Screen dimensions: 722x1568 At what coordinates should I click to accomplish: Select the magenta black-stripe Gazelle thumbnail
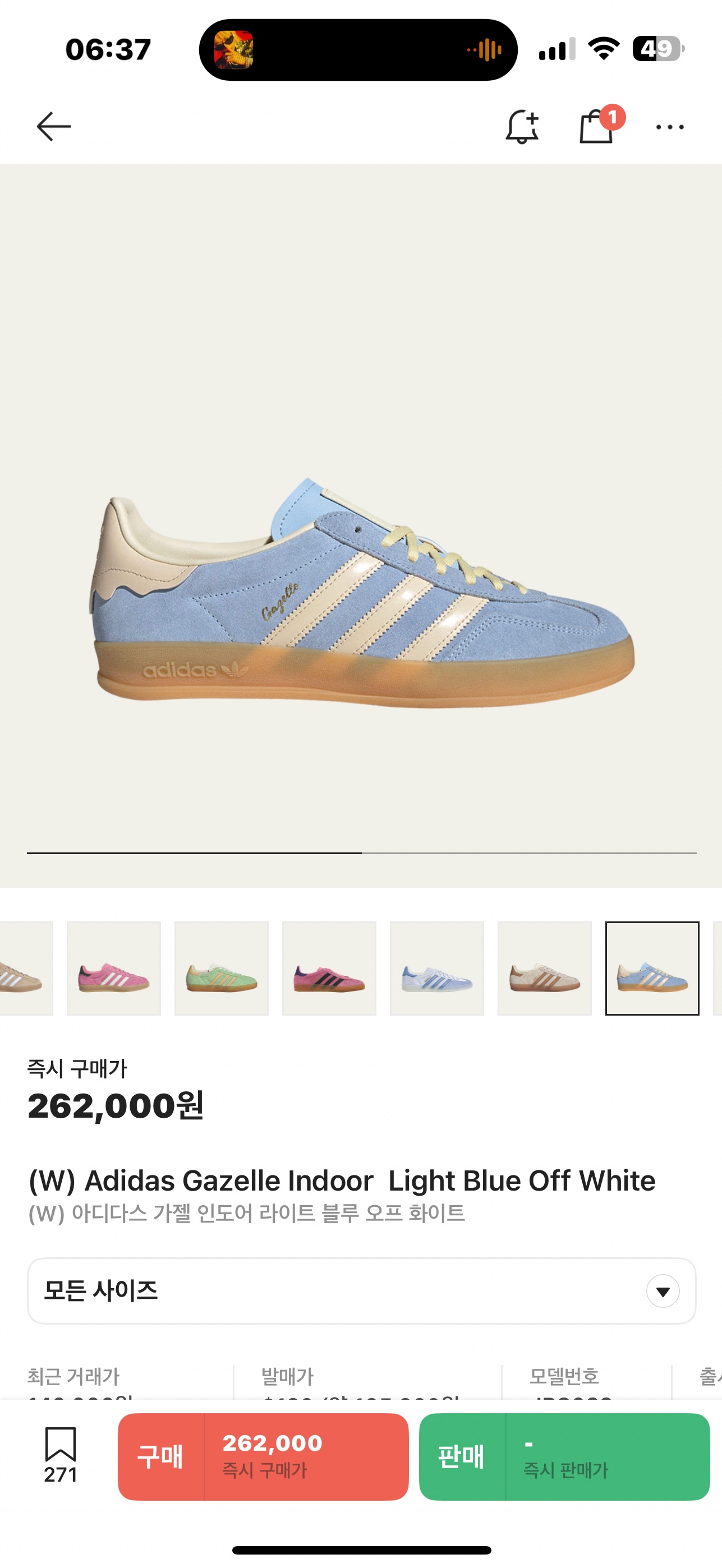tap(329, 969)
